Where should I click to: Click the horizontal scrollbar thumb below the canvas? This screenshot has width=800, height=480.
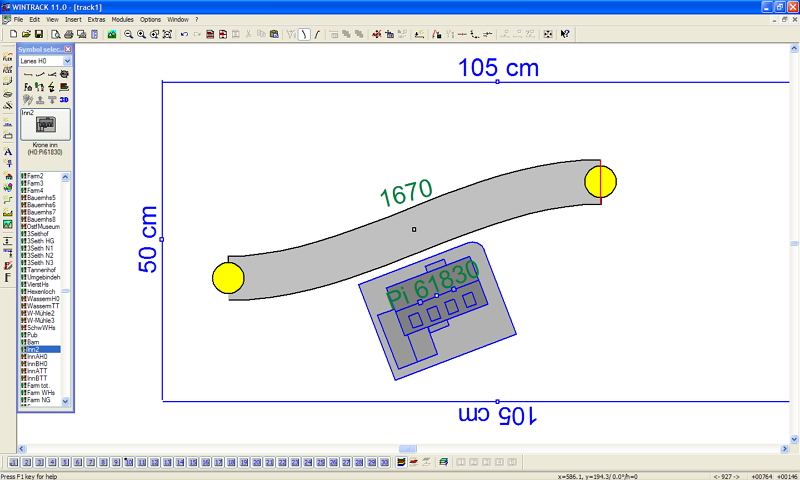[408, 449]
